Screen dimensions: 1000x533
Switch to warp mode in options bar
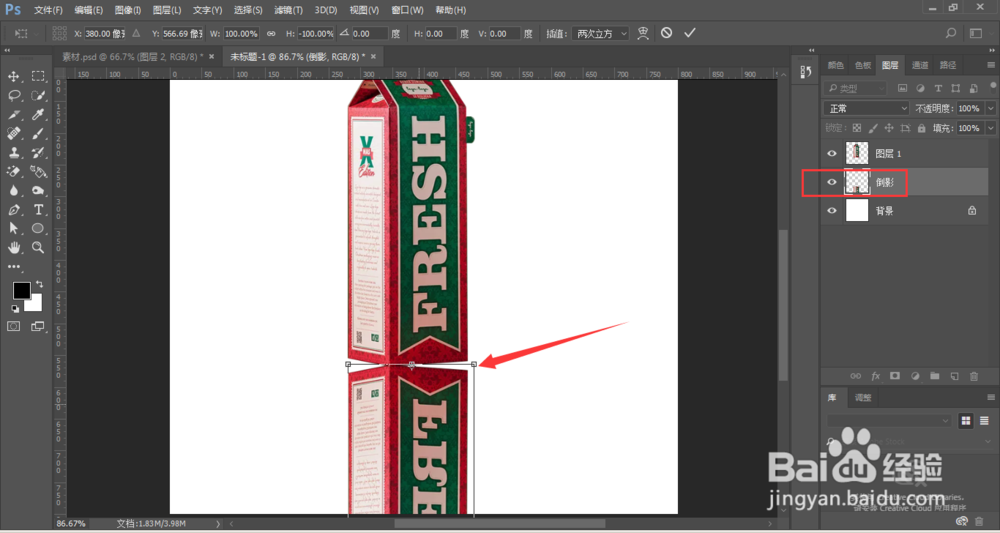tap(643, 33)
